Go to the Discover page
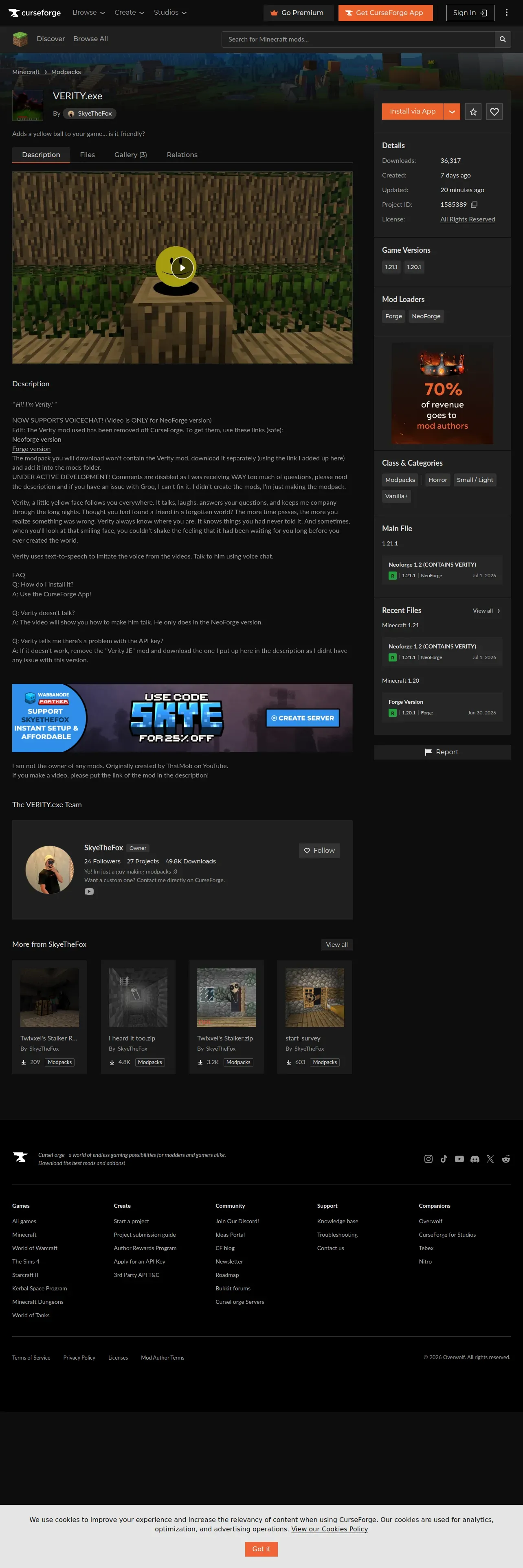The height and width of the screenshot is (1568, 523). [x=51, y=39]
